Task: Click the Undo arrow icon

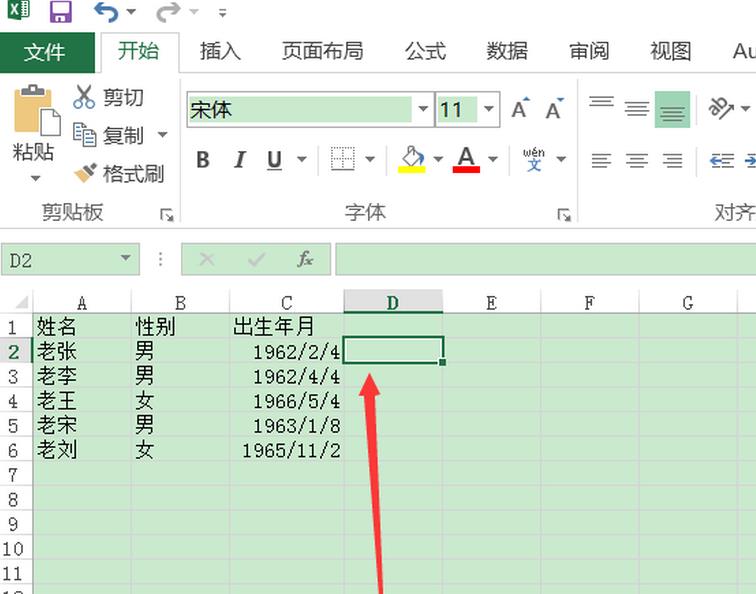Action: click(106, 12)
